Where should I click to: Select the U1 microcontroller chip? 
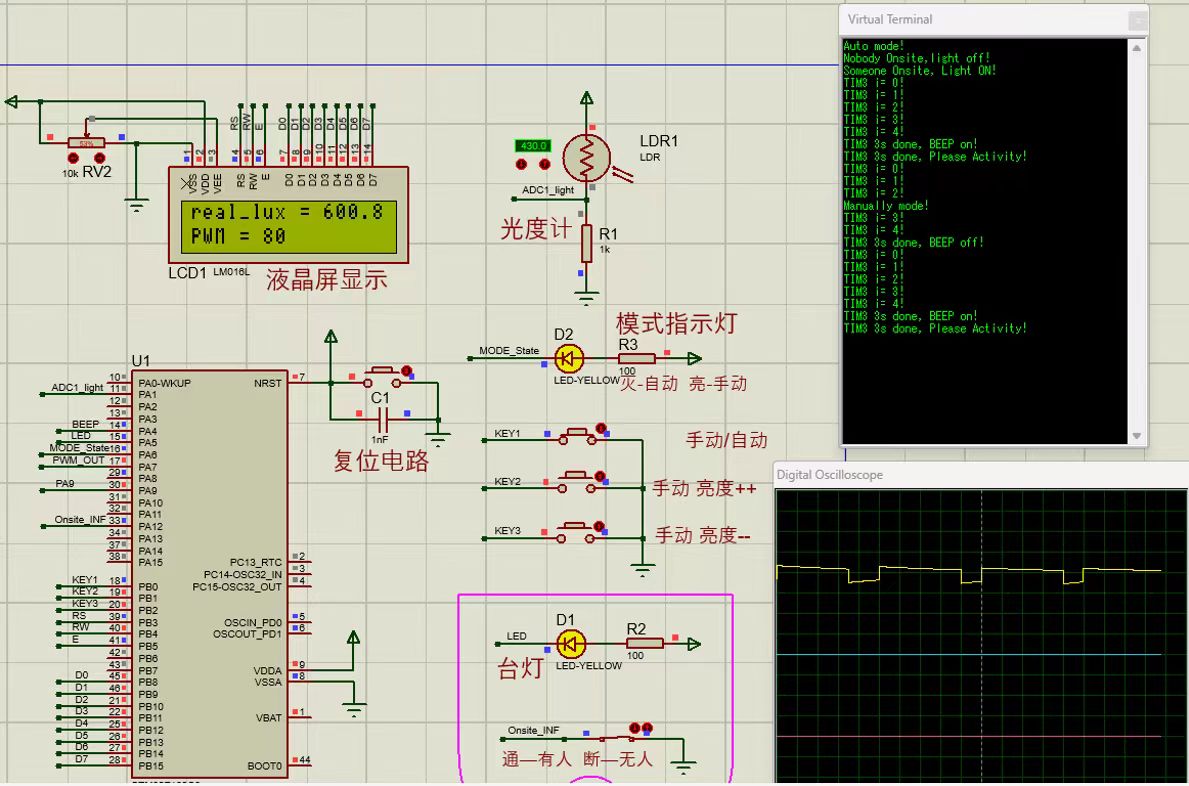(x=209, y=570)
